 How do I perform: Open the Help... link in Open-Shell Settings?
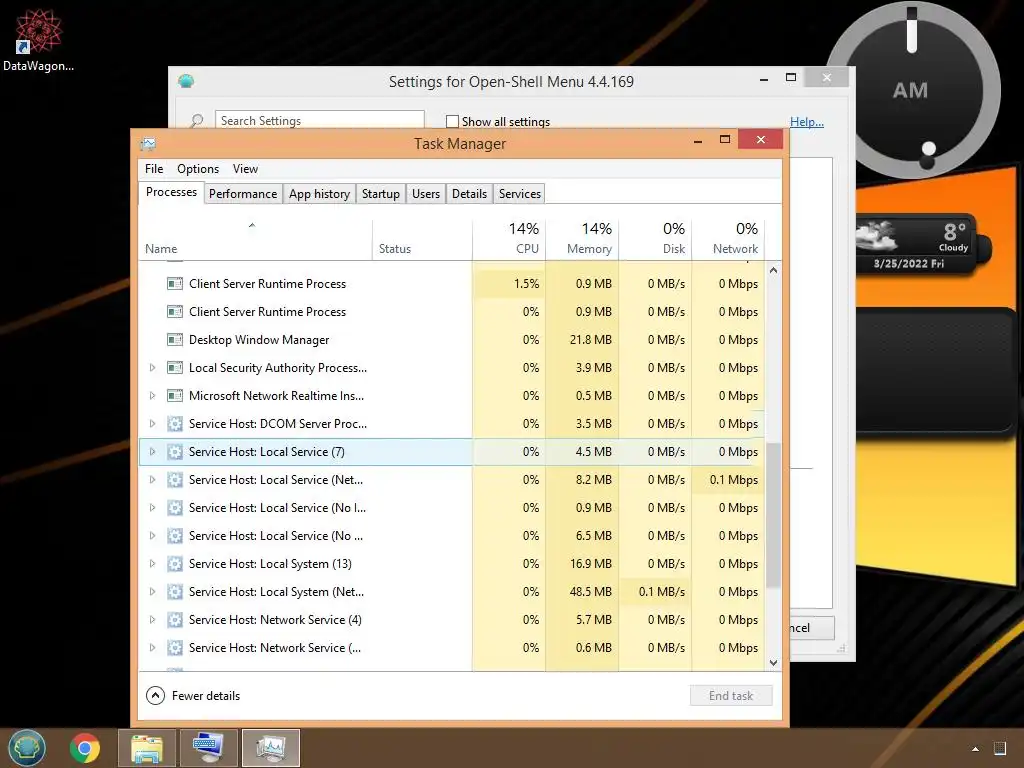pyautogui.click(x=807, y=121)
